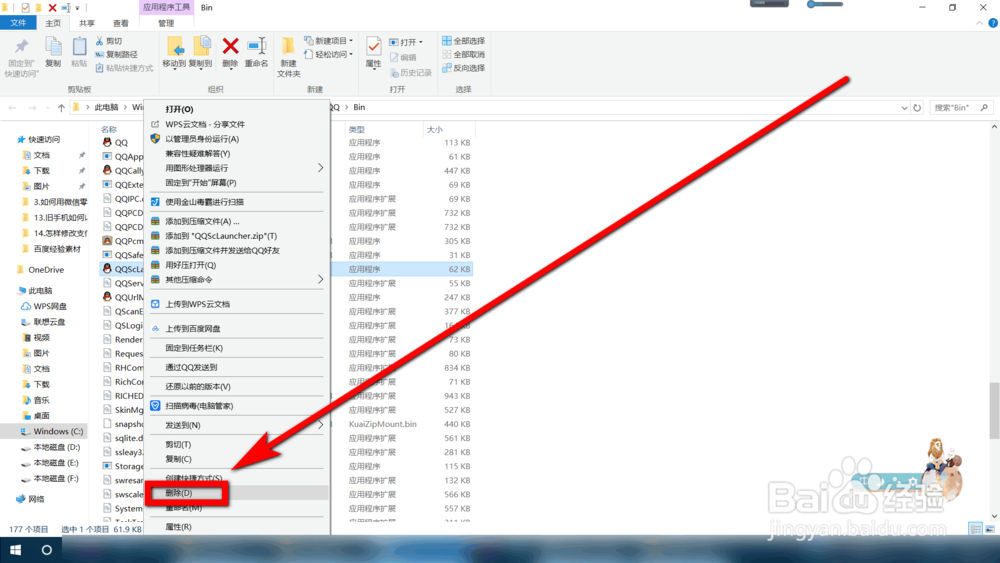Screen dimensions: 1000x563
Task: Switch to the Share (共享) tab
Action: (x=87, y=23)
